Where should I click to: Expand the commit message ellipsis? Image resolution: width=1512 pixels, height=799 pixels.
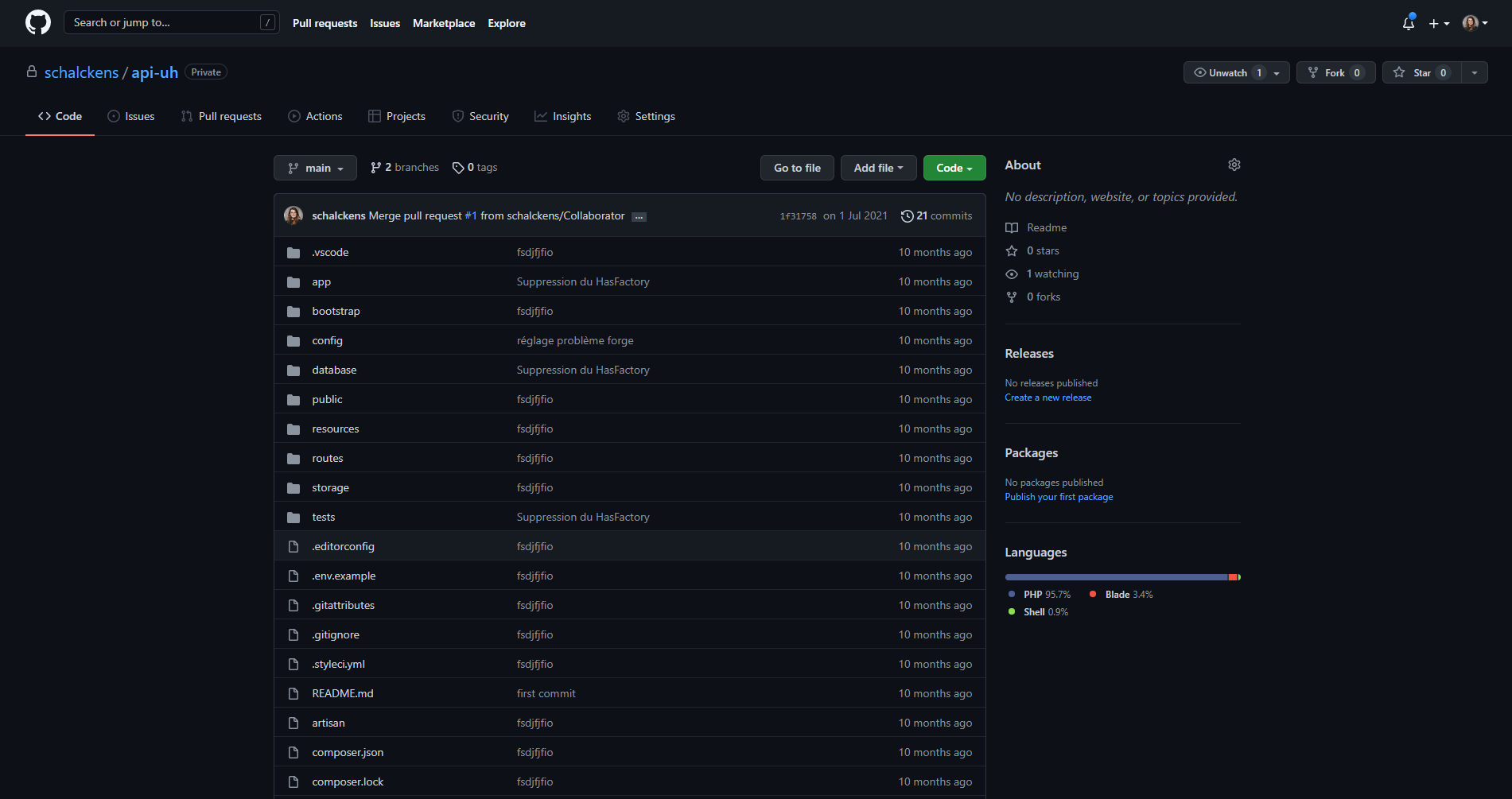pos(639,216)
